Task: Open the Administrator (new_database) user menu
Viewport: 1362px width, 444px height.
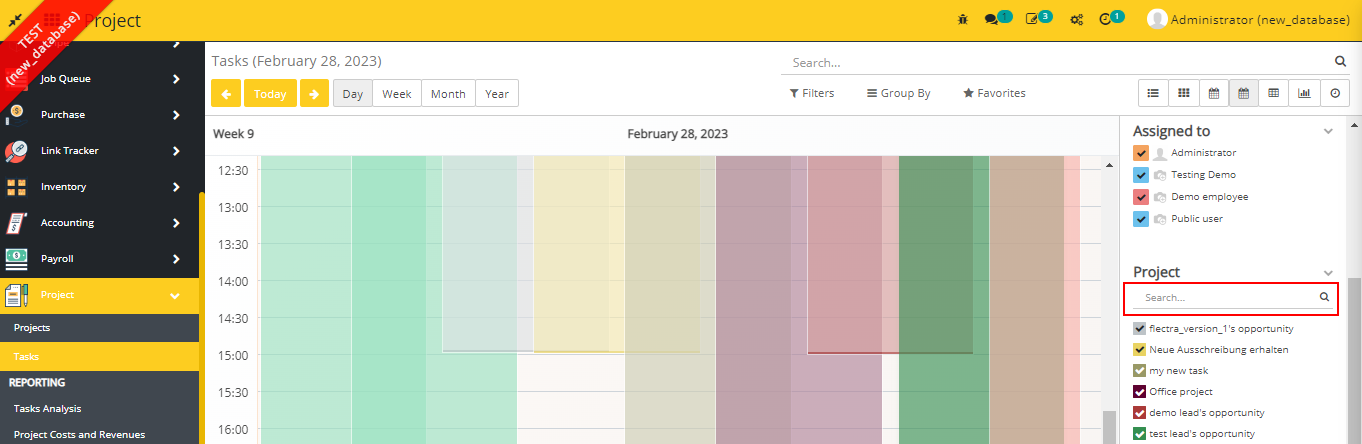Action: click(x=1247, y=19)
